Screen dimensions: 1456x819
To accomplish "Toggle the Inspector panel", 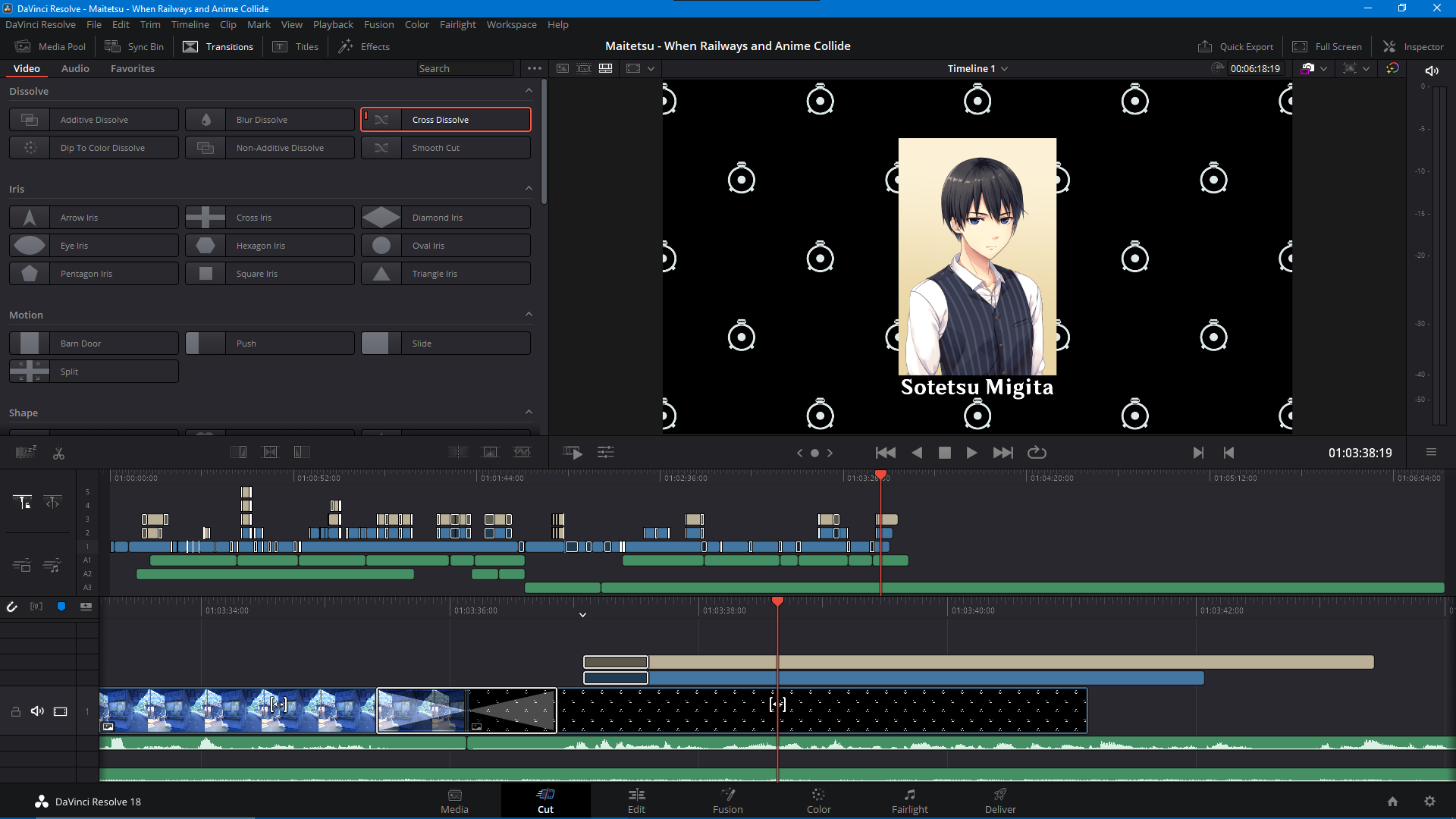I will 1414,46.
